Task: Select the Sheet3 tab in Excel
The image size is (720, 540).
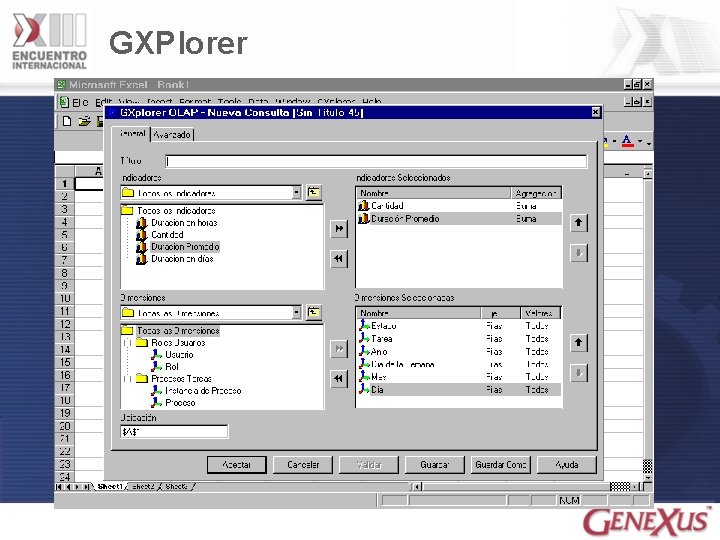Action: coord(176,486)
